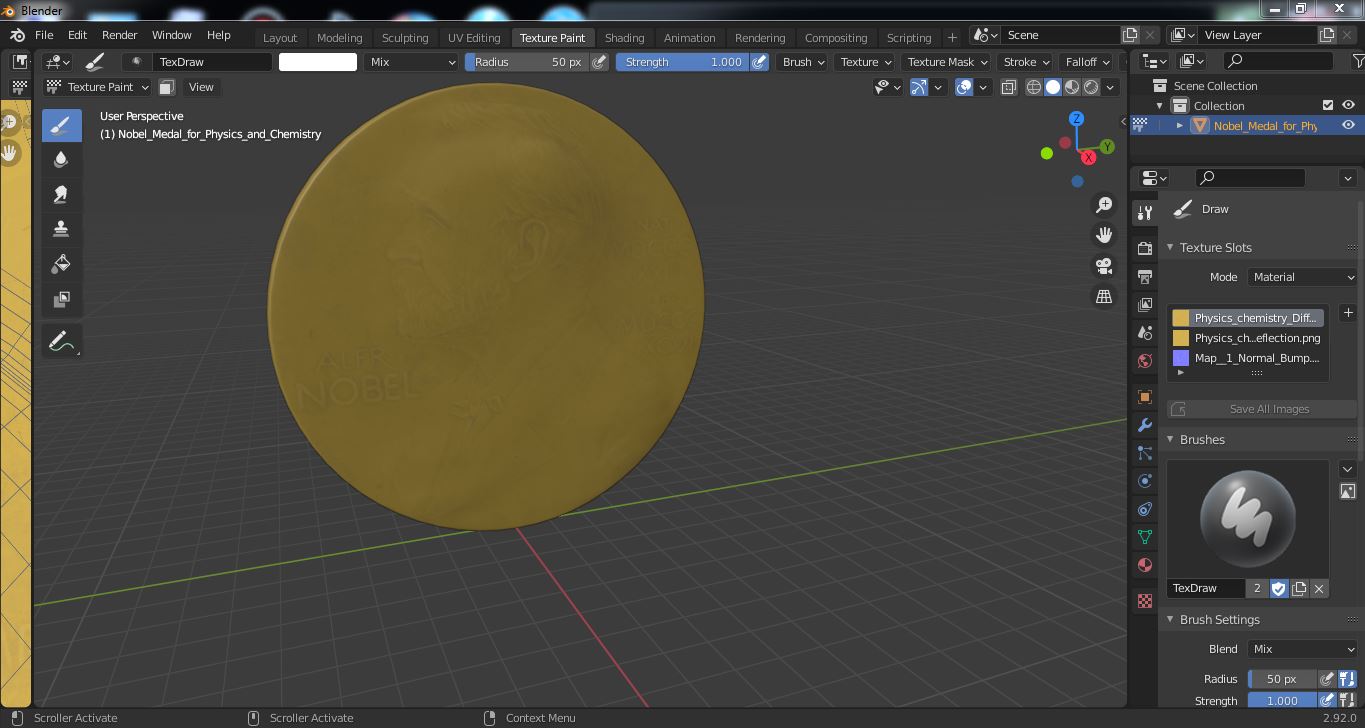This screenshot has height=728, width=1365.
Task: Toggle header Strength pressure sensitivity
Action: point(760,62)
